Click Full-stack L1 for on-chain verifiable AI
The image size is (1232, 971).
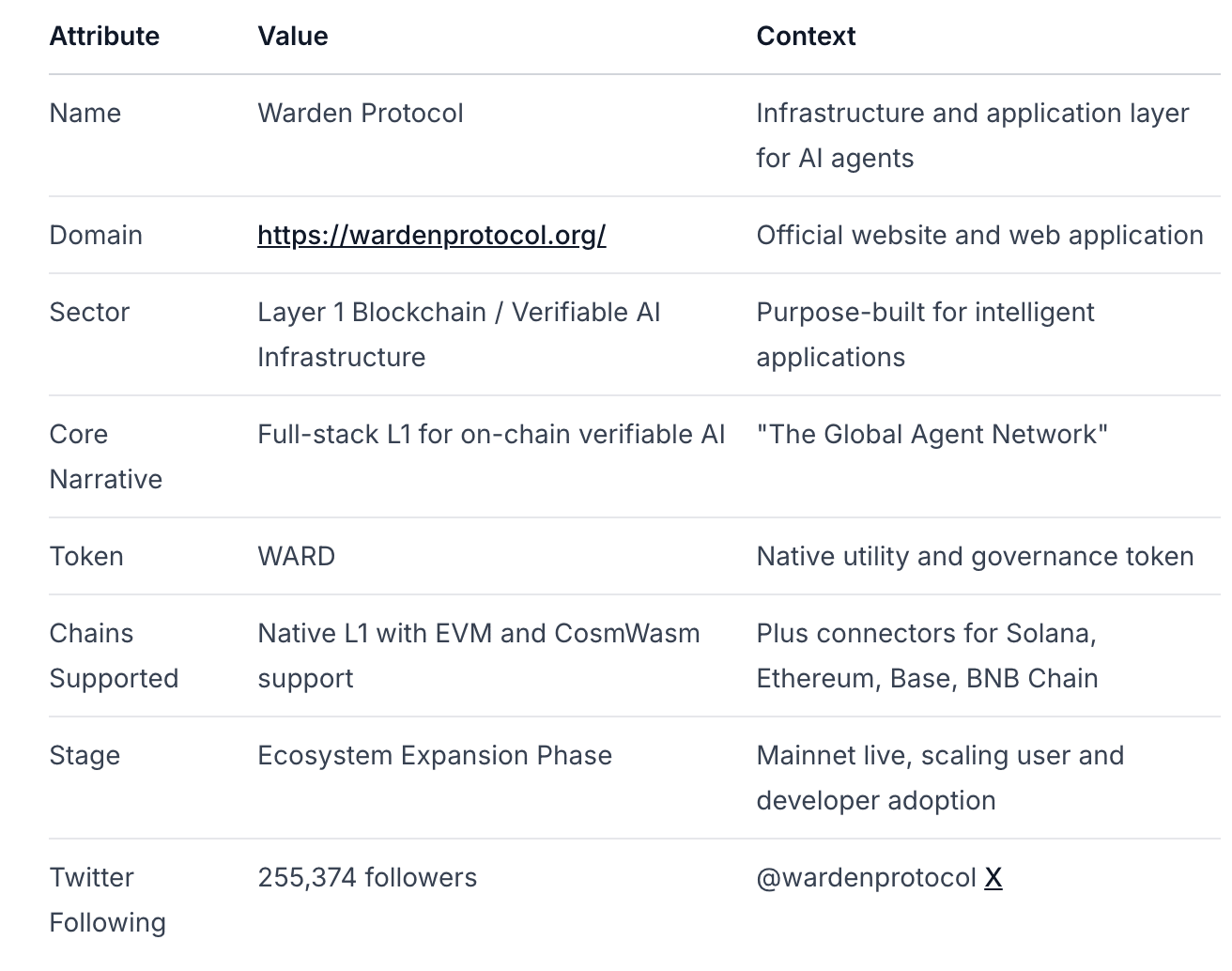tap(491, 434)
